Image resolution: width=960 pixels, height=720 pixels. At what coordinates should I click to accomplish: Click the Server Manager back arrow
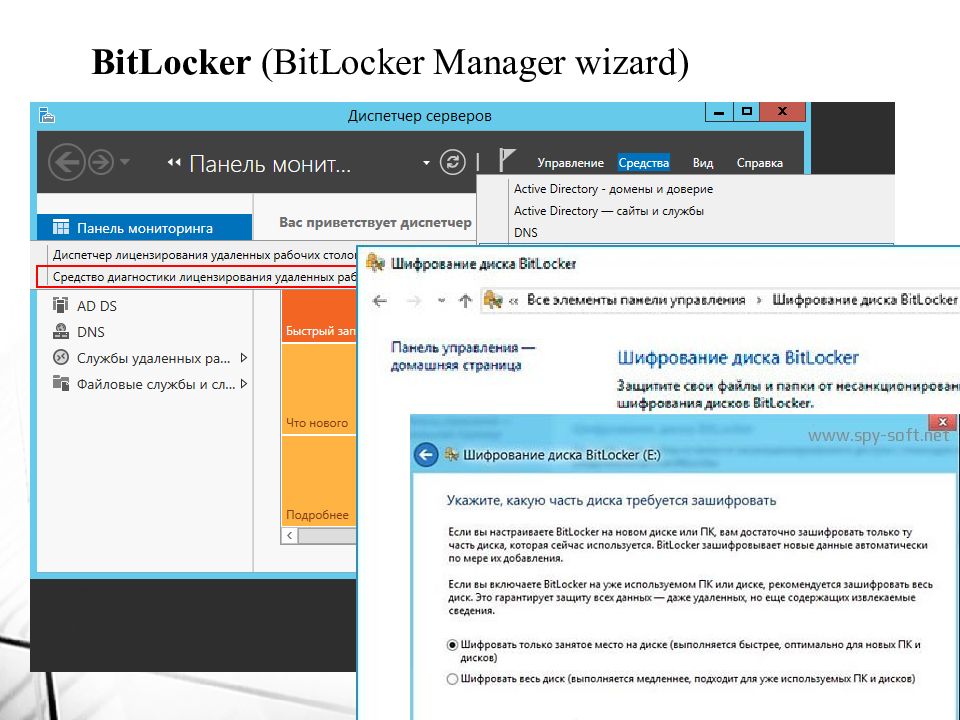pyautogui.click(x=67, y=161)
